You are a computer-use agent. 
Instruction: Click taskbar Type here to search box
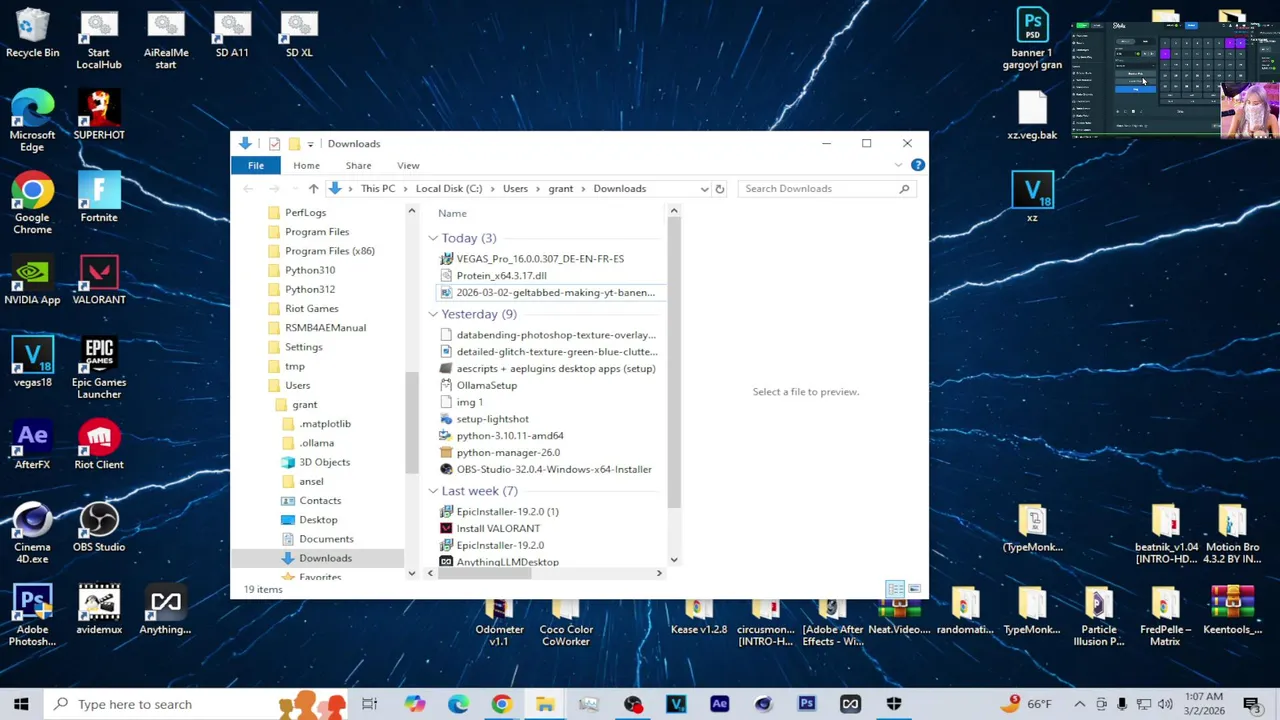[x=196, y=704]
